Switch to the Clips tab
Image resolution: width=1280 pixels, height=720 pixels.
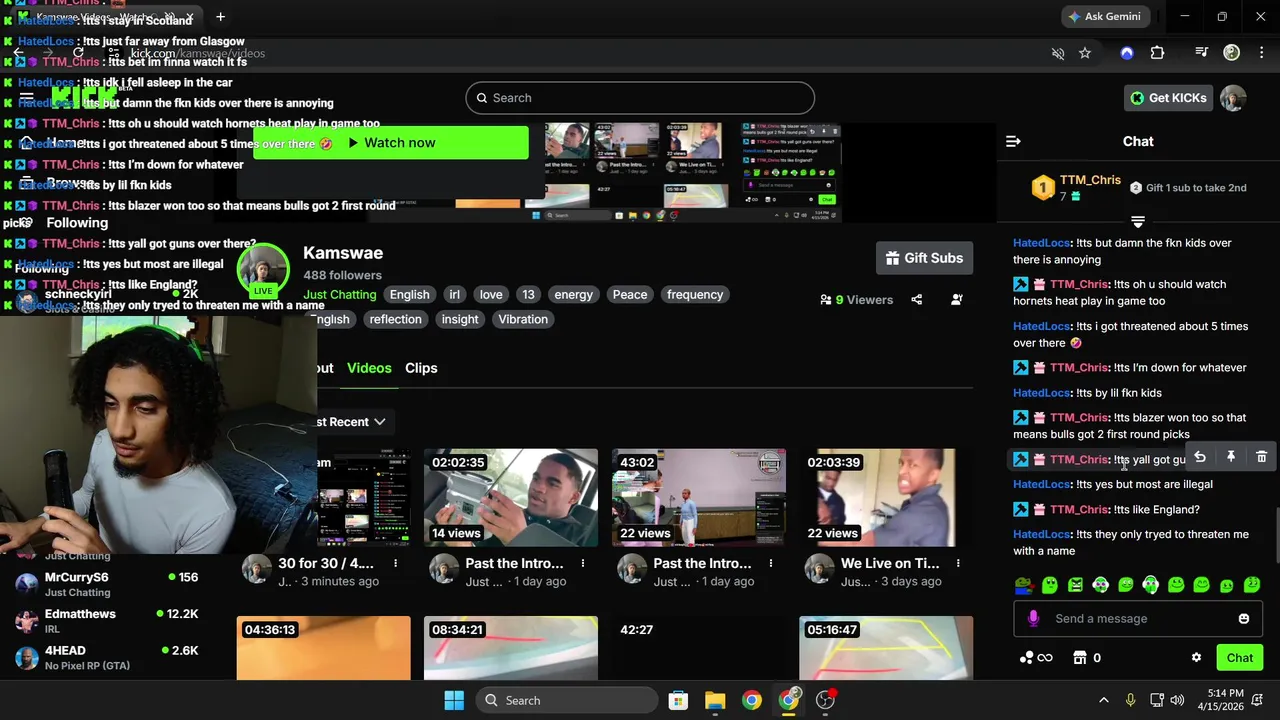pyautogui.click(x=421, y=368)
